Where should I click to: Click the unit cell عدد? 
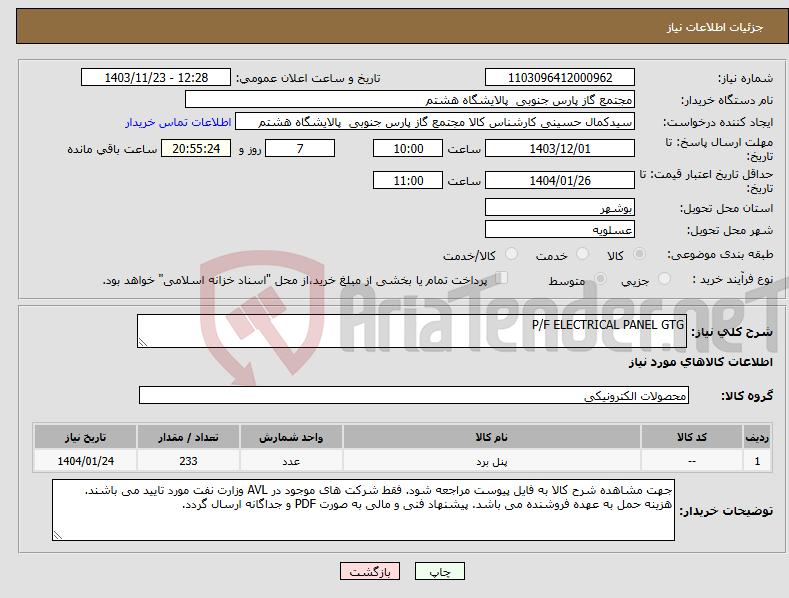pyautogui.click(x=291, y=461)
